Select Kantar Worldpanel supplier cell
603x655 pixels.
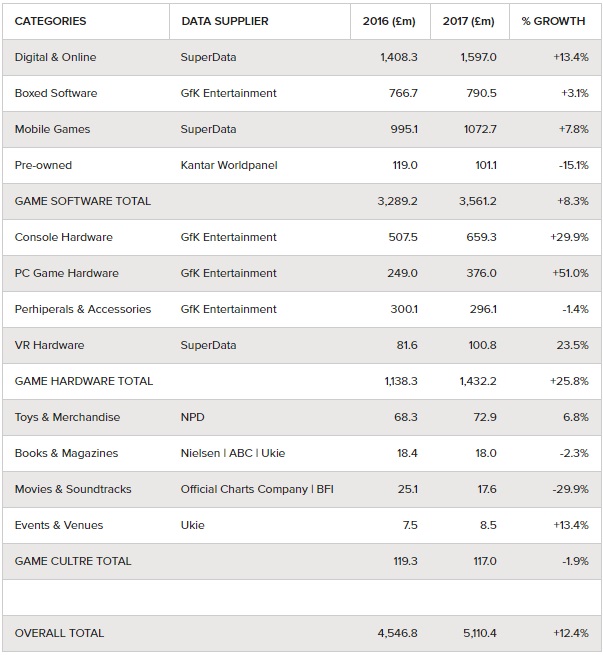[229, 165]
